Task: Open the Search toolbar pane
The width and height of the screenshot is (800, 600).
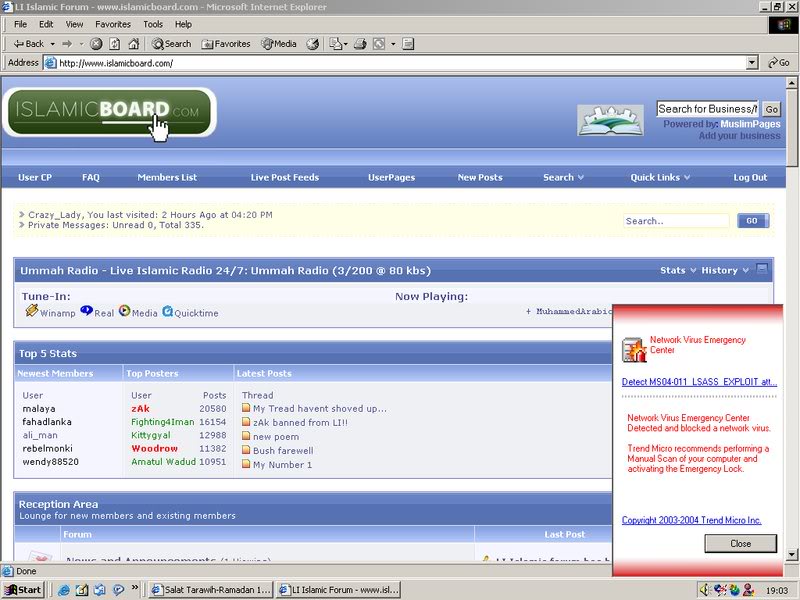Action: 171,44
